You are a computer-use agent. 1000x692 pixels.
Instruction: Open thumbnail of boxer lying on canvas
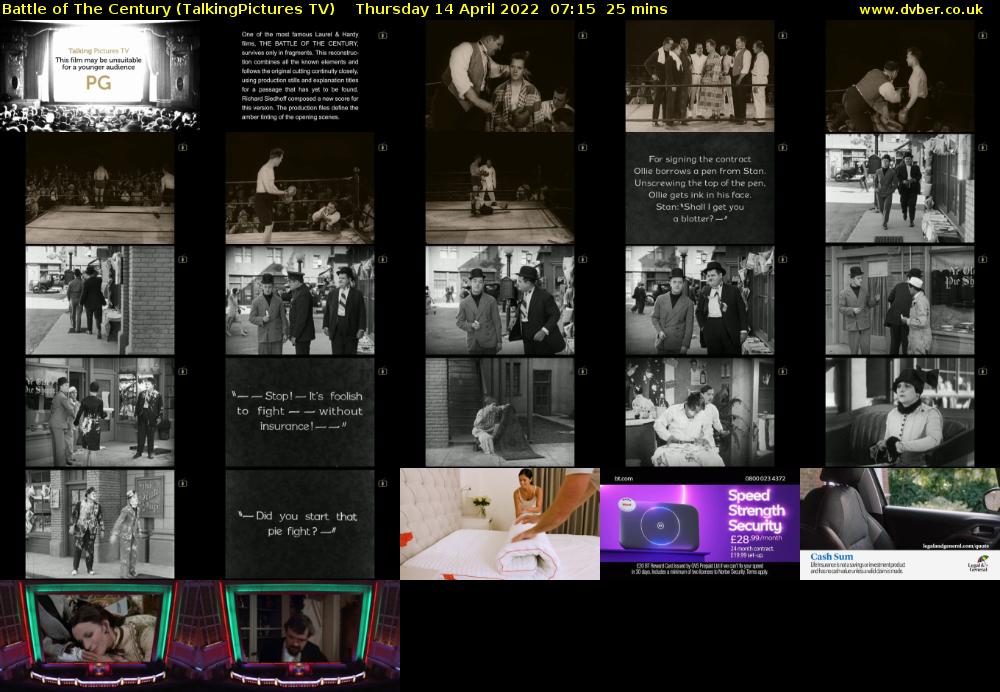coord(500,188)
